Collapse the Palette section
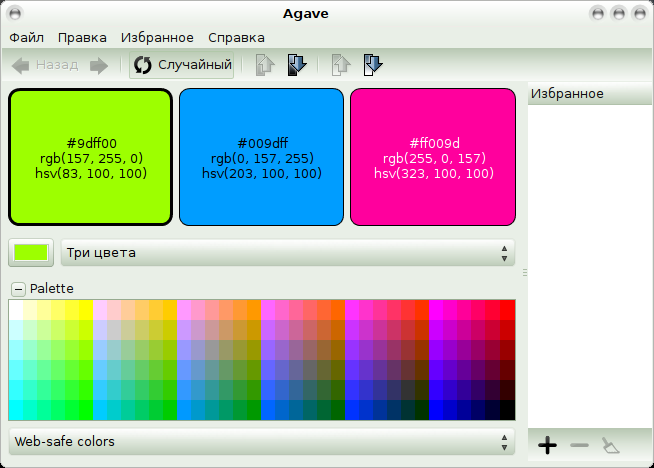Viewport: 654px width, 468px height. coord(18,289)
